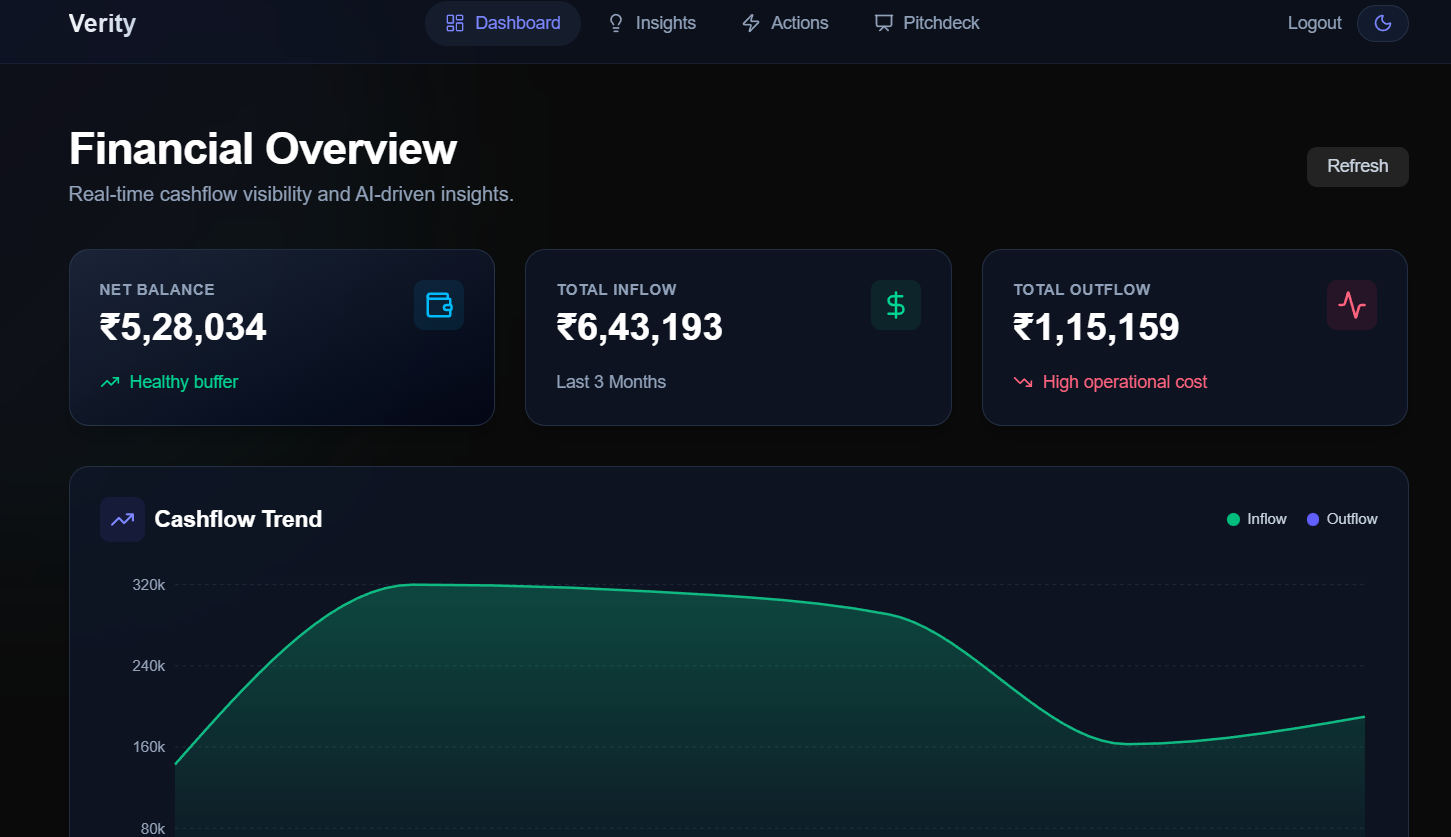Click the presentation icon next to Pitchdeck
The height and width of the screenshot is (837, 1451).
(883, 23)
